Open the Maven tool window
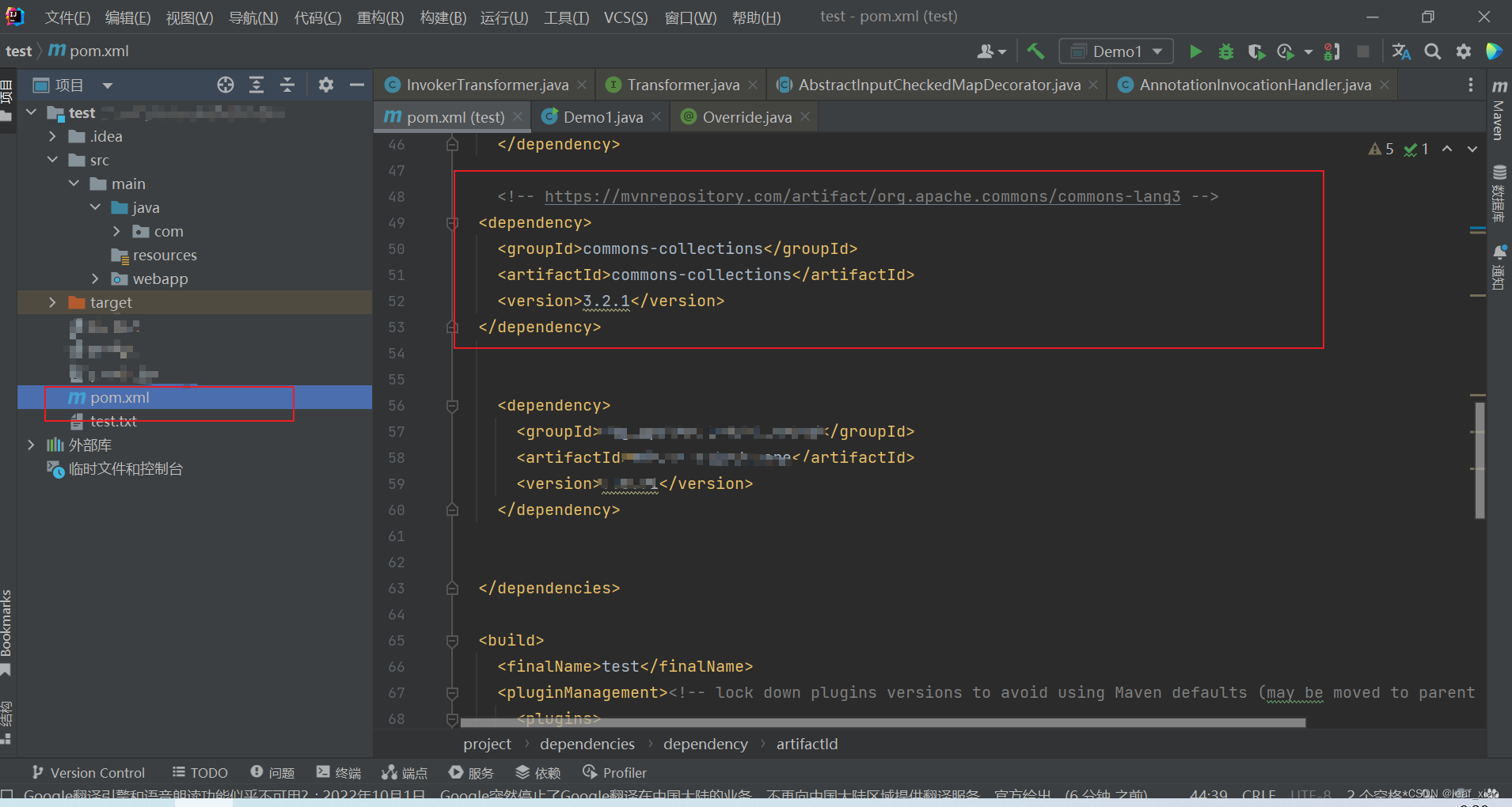The height and width of the screenshot is (807, 1512). pos(1499,110)
